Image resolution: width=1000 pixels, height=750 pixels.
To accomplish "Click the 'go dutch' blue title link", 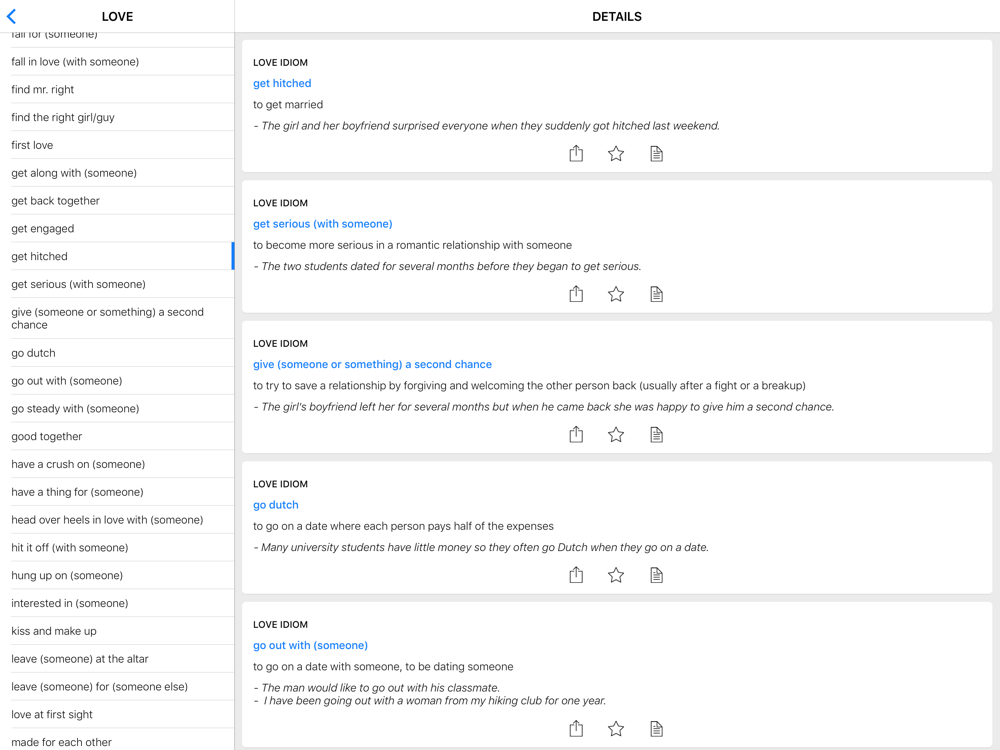I will click(276, 505).
